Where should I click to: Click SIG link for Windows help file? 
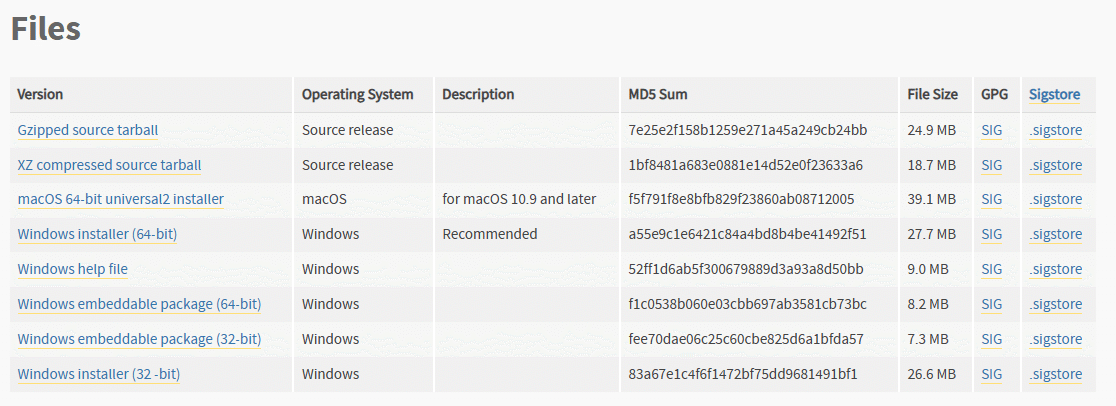(991, 269)
